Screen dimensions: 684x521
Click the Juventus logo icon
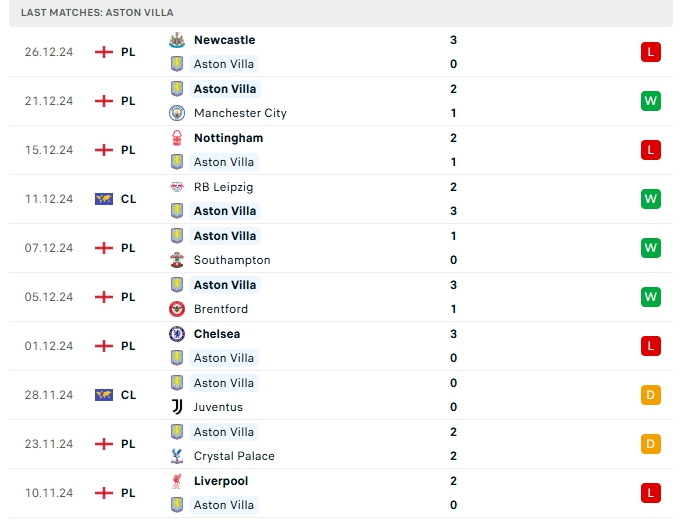[177, 407]
